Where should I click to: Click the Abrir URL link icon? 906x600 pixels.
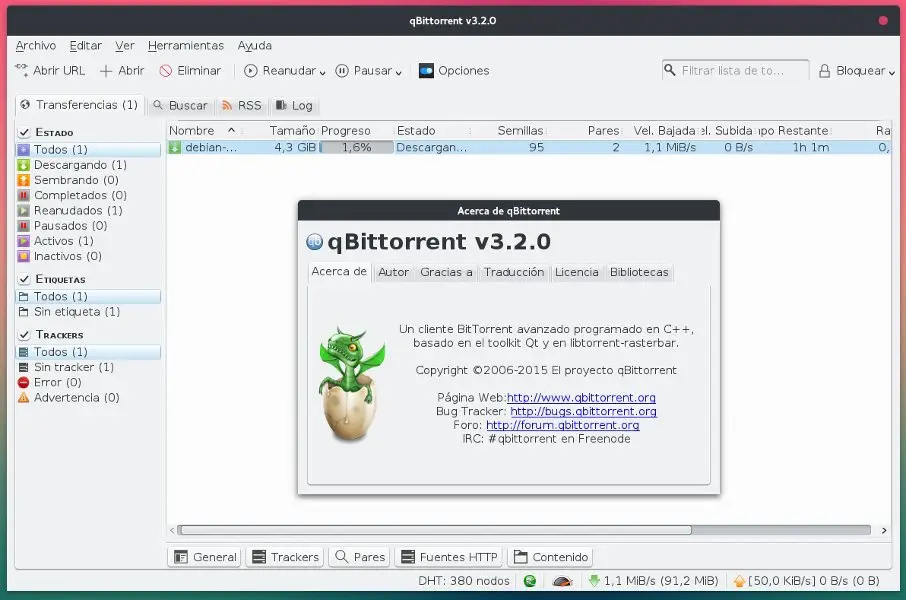coord(21,71)
